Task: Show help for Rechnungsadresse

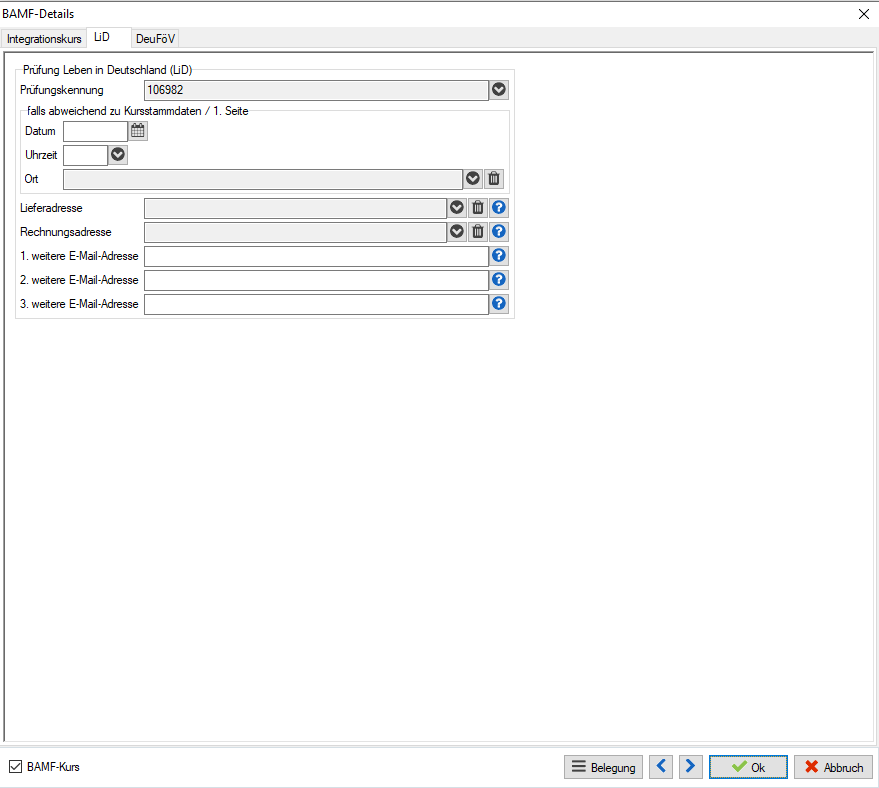Action: point(499,231)
